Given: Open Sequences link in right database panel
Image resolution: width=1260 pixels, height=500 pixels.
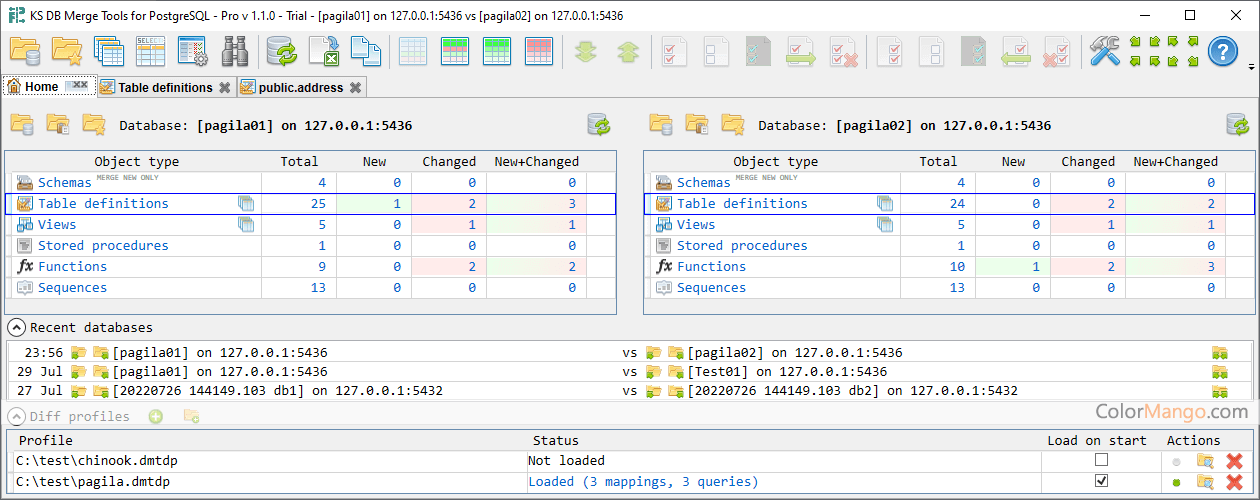Looking at the screenshot, I should coord(711,287).
